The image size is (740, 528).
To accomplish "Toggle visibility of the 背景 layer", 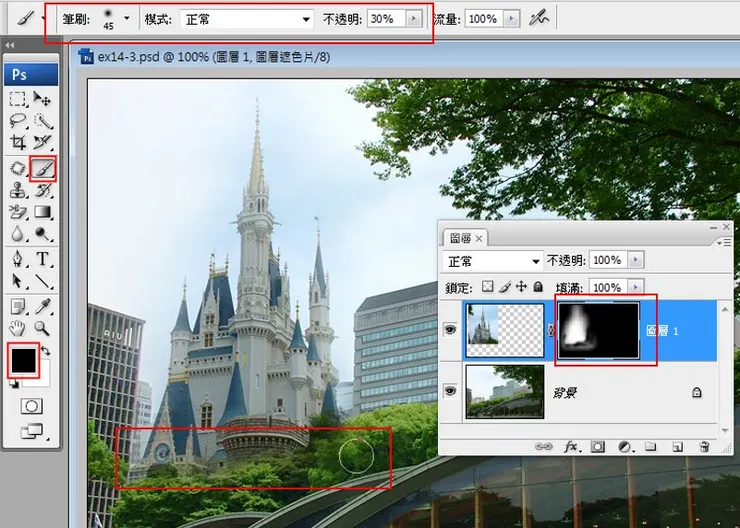I will tap(451, 391).
